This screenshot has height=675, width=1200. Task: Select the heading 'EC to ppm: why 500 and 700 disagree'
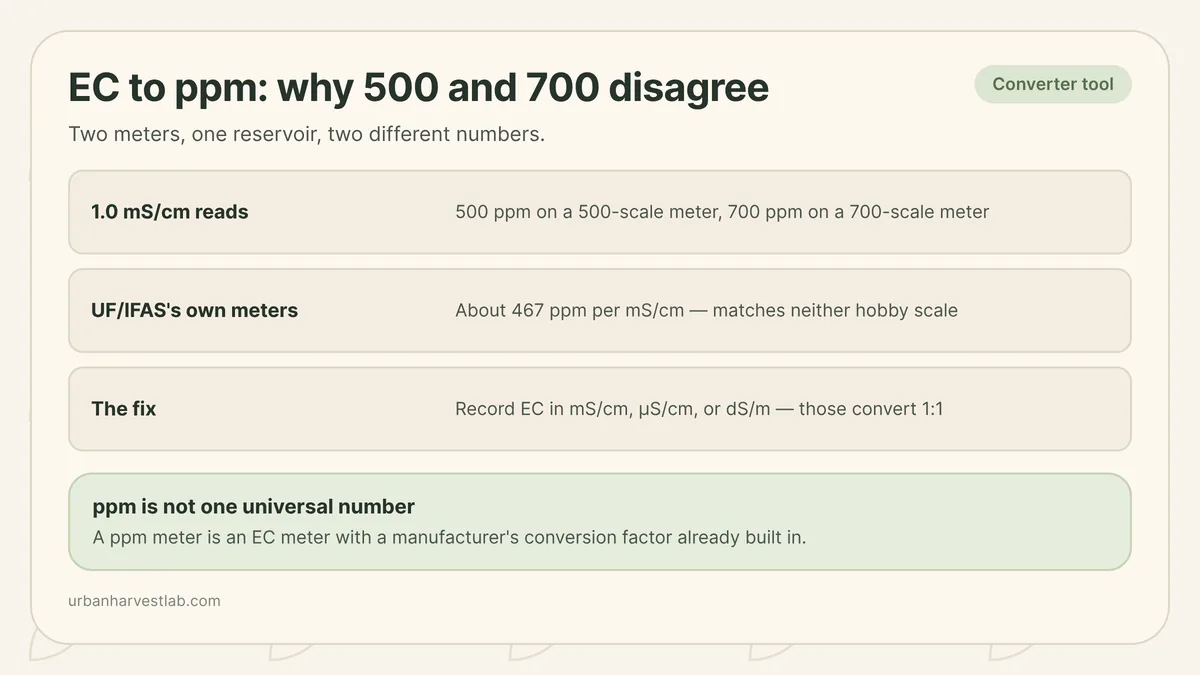point(418,89)
